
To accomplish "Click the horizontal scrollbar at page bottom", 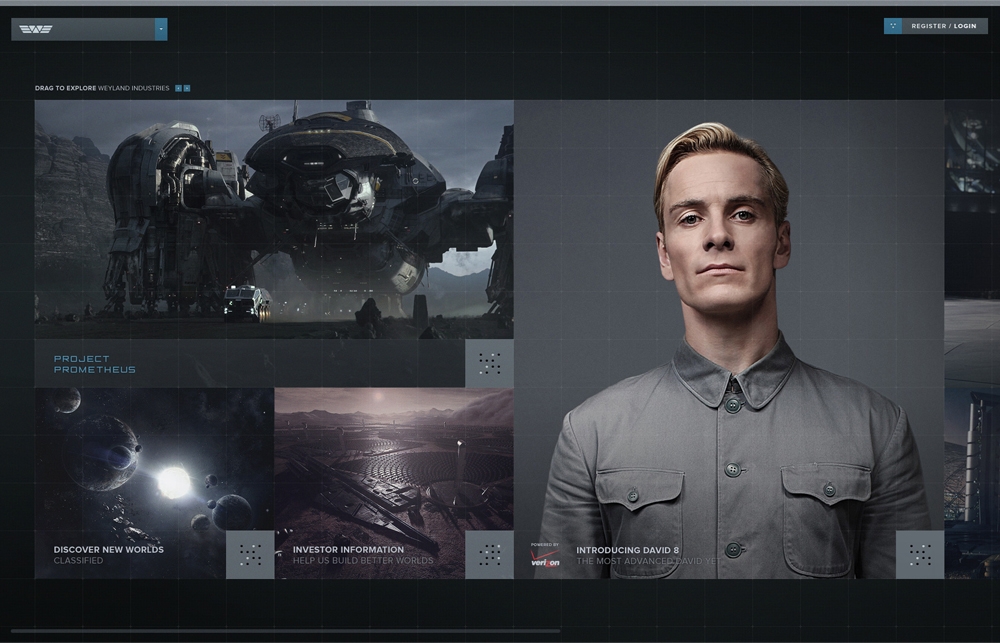I will [286, 632].
